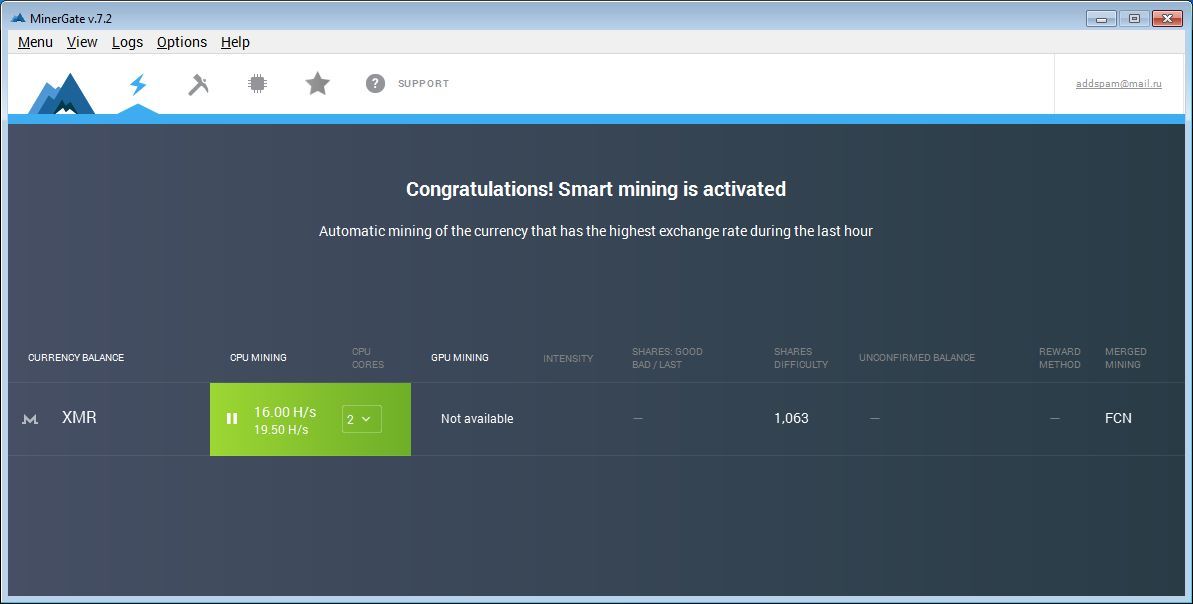Maximize the MinerGate window

point(1134,18)
